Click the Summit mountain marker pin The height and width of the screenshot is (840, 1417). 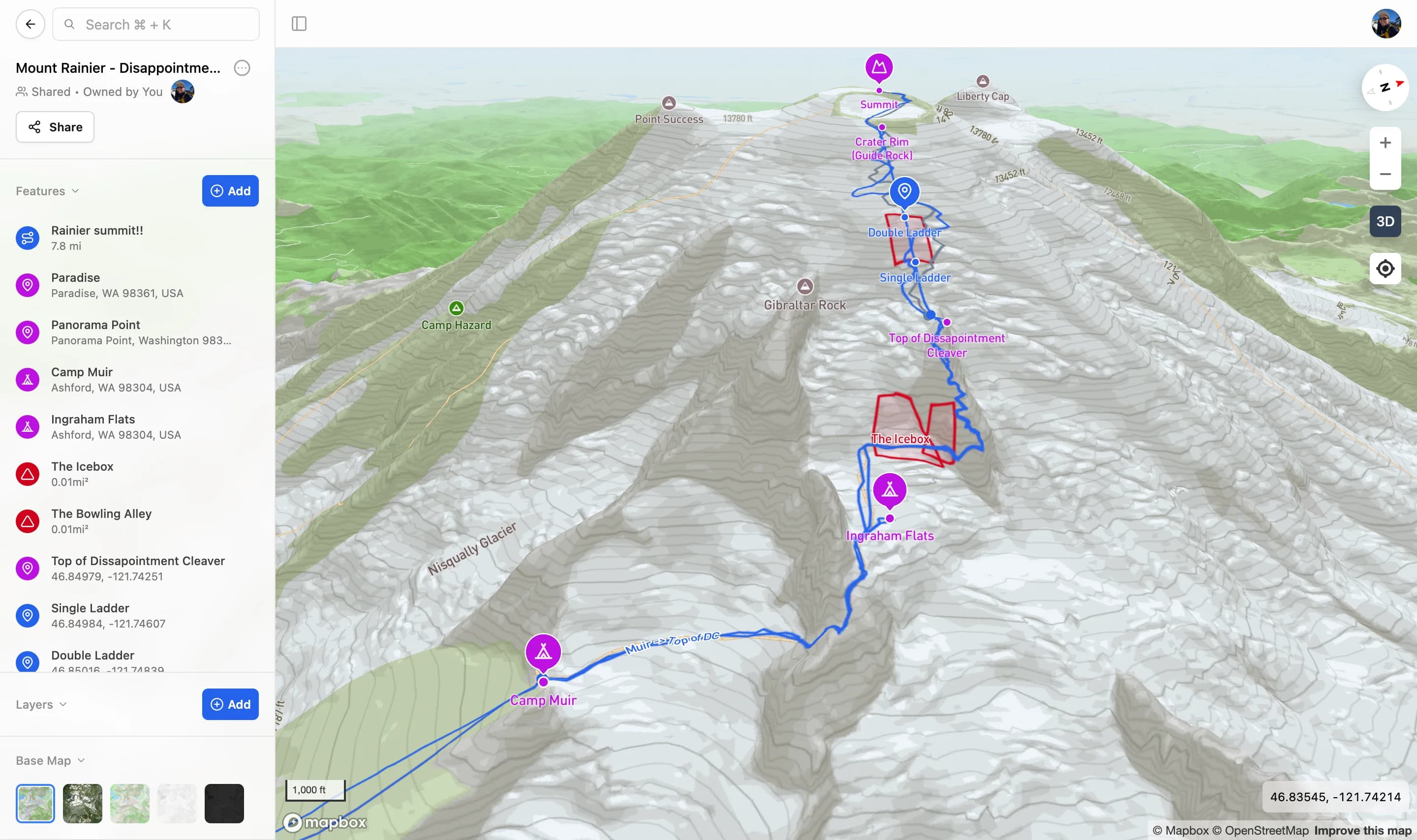coord(879,68)
